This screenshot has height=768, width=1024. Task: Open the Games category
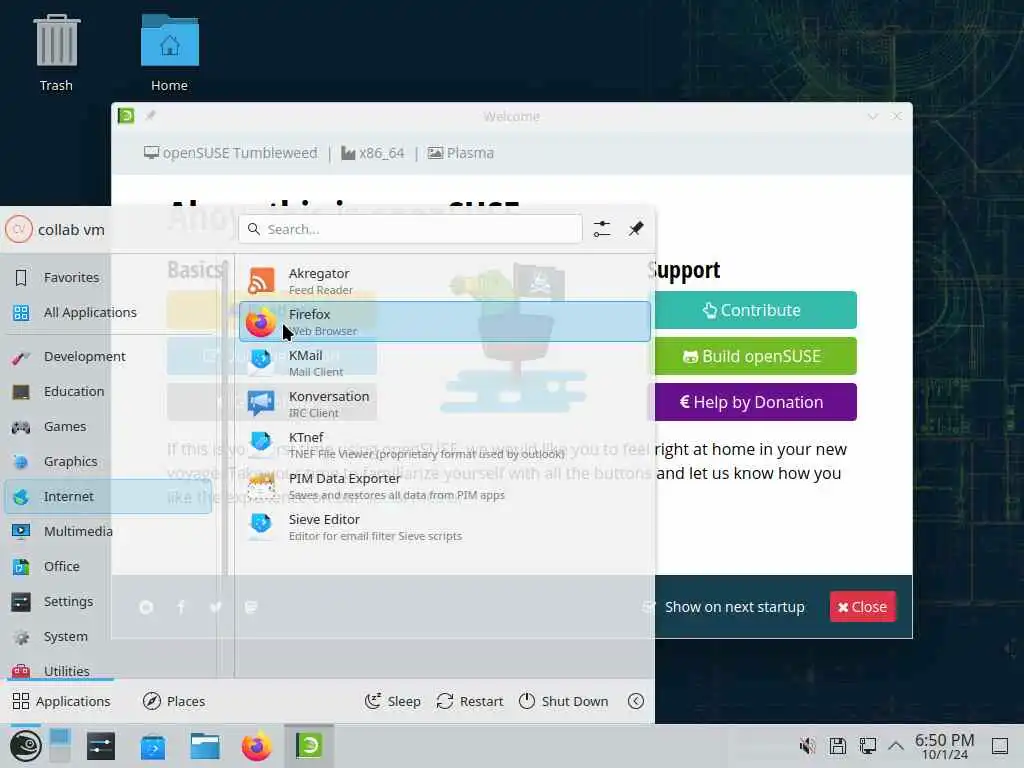pyautogui.click(x=108, y=426)
